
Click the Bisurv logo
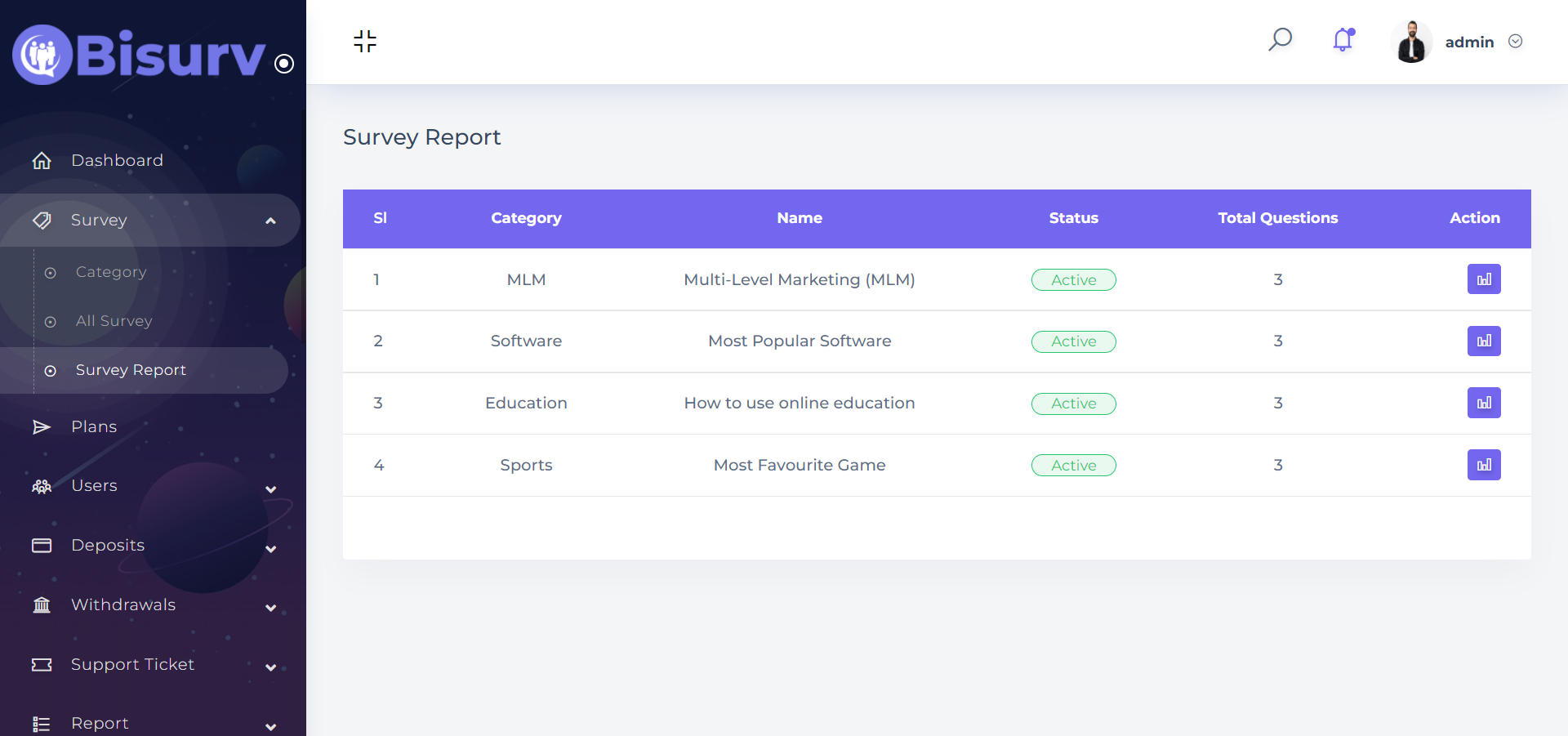pyautogui.click(x=139, y=55)
